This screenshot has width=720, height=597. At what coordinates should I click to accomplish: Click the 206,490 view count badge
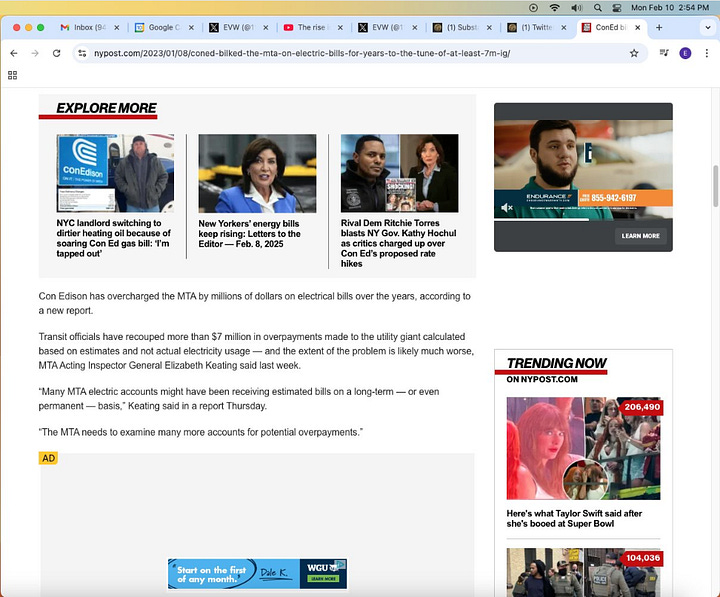642,407
